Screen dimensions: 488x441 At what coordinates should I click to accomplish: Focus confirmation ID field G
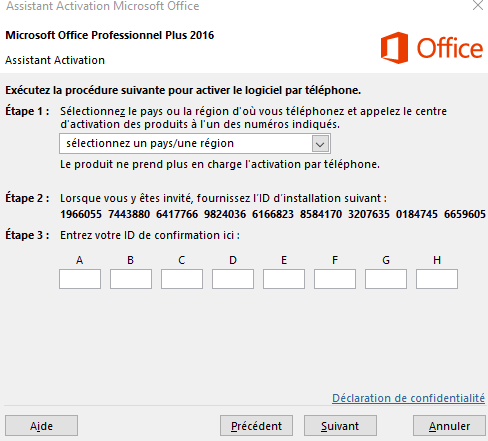[386, 279]
